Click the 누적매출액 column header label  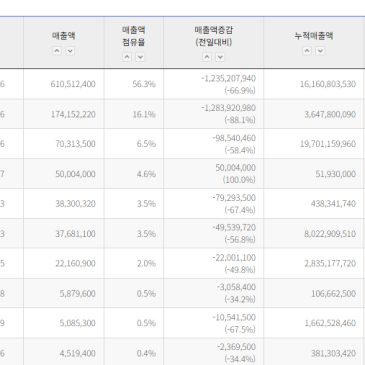pyautogui.click(x=314, y=36)
